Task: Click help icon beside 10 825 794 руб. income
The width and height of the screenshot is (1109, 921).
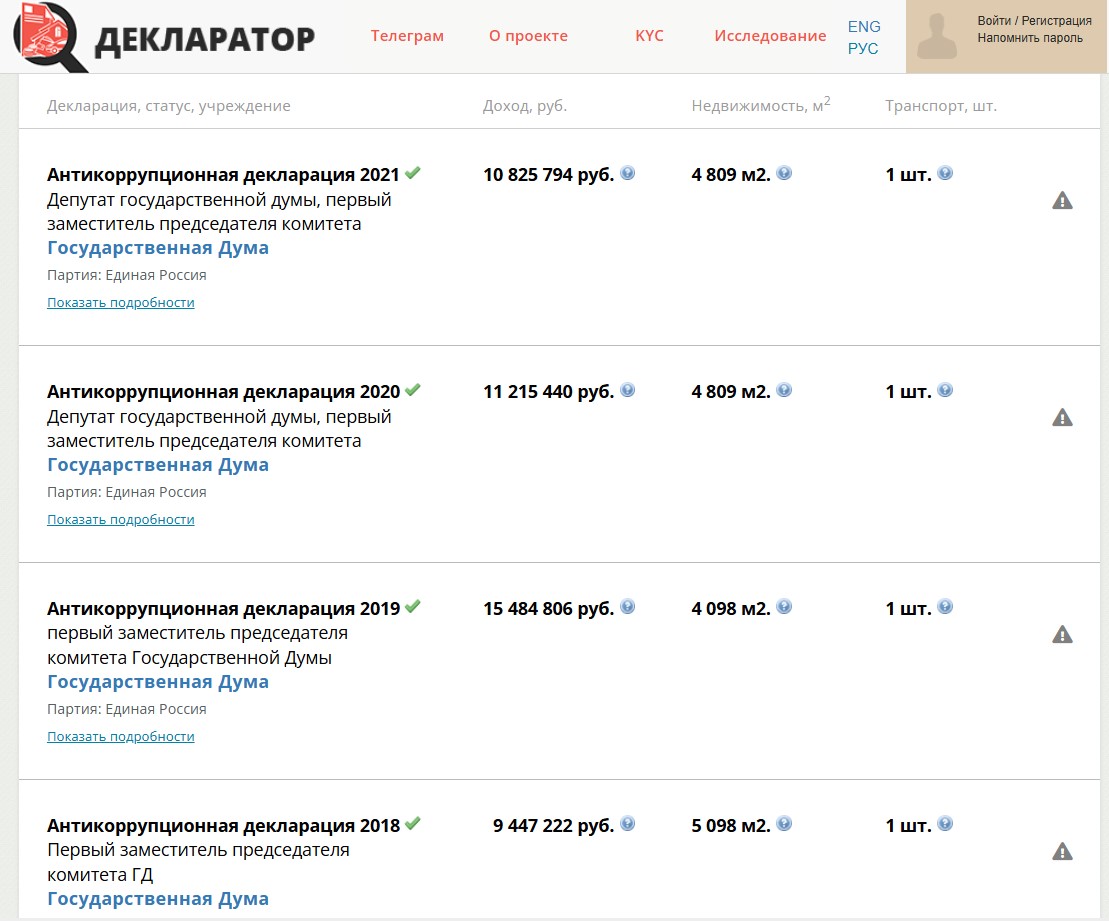Action: pyautogui.click(x=627, y=173)
